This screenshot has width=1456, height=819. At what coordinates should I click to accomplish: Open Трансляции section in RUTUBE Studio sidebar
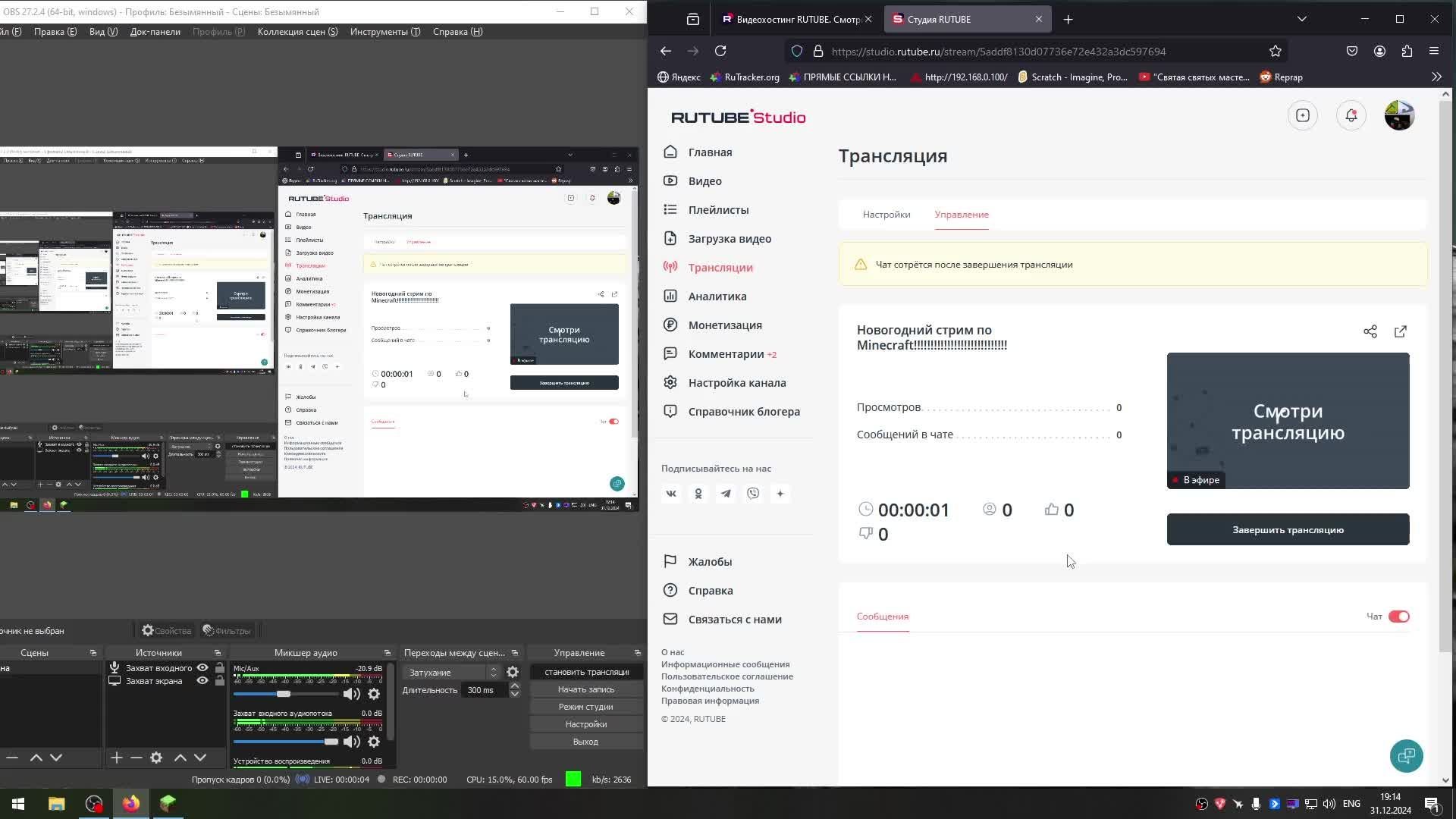pyautogui.click(x=720, y=267)
